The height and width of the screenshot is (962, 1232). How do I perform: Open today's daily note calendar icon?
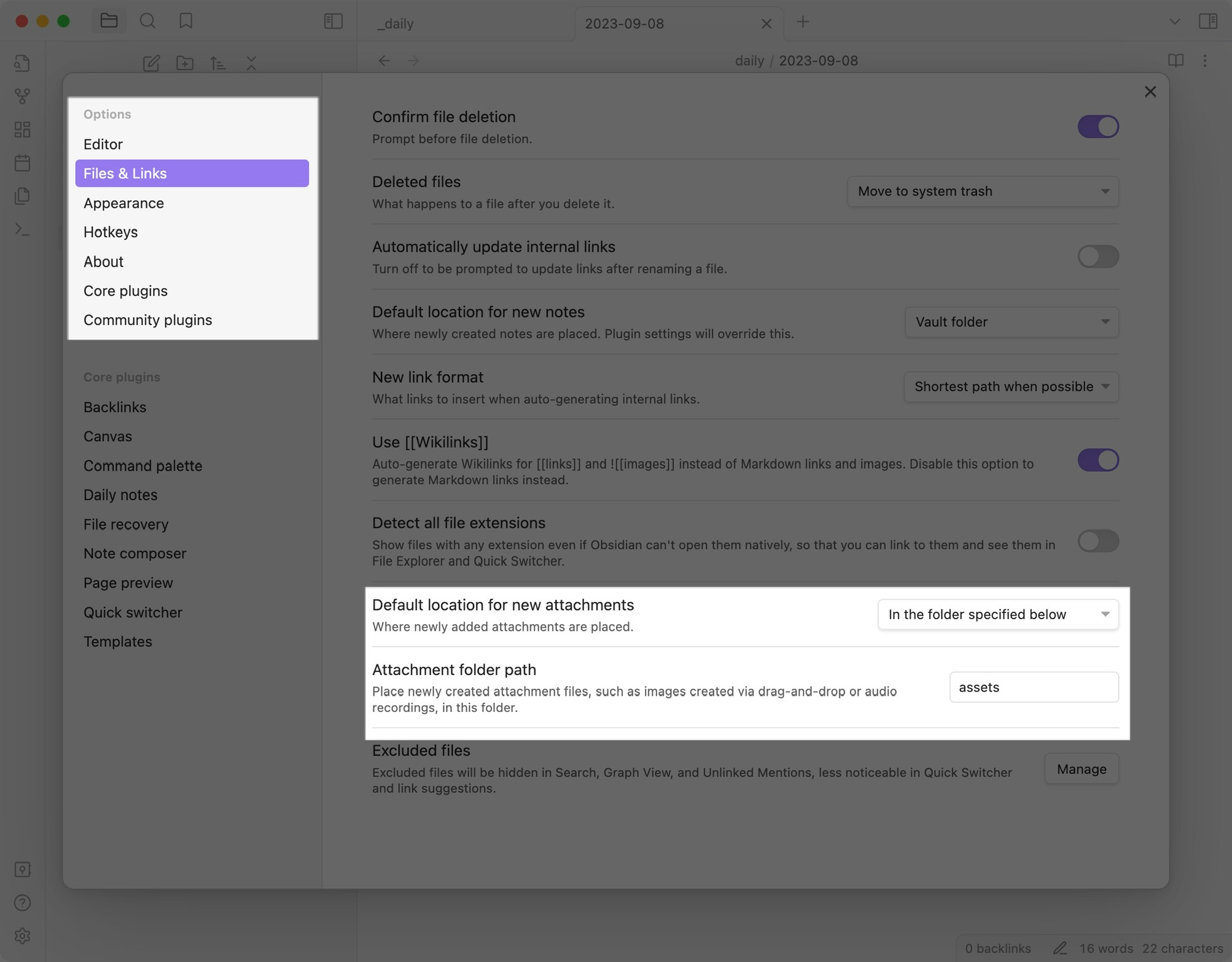coord(23,163)
